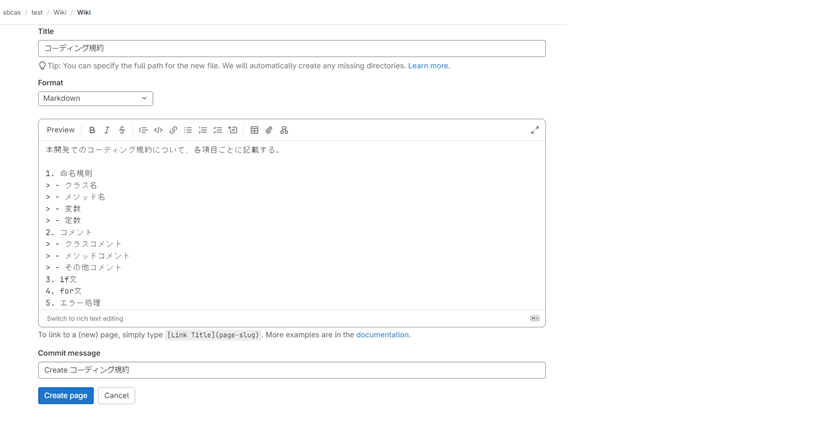Click the Create page button
The height and width of the screenshot is (442, 833).
[x=66, y=396]
